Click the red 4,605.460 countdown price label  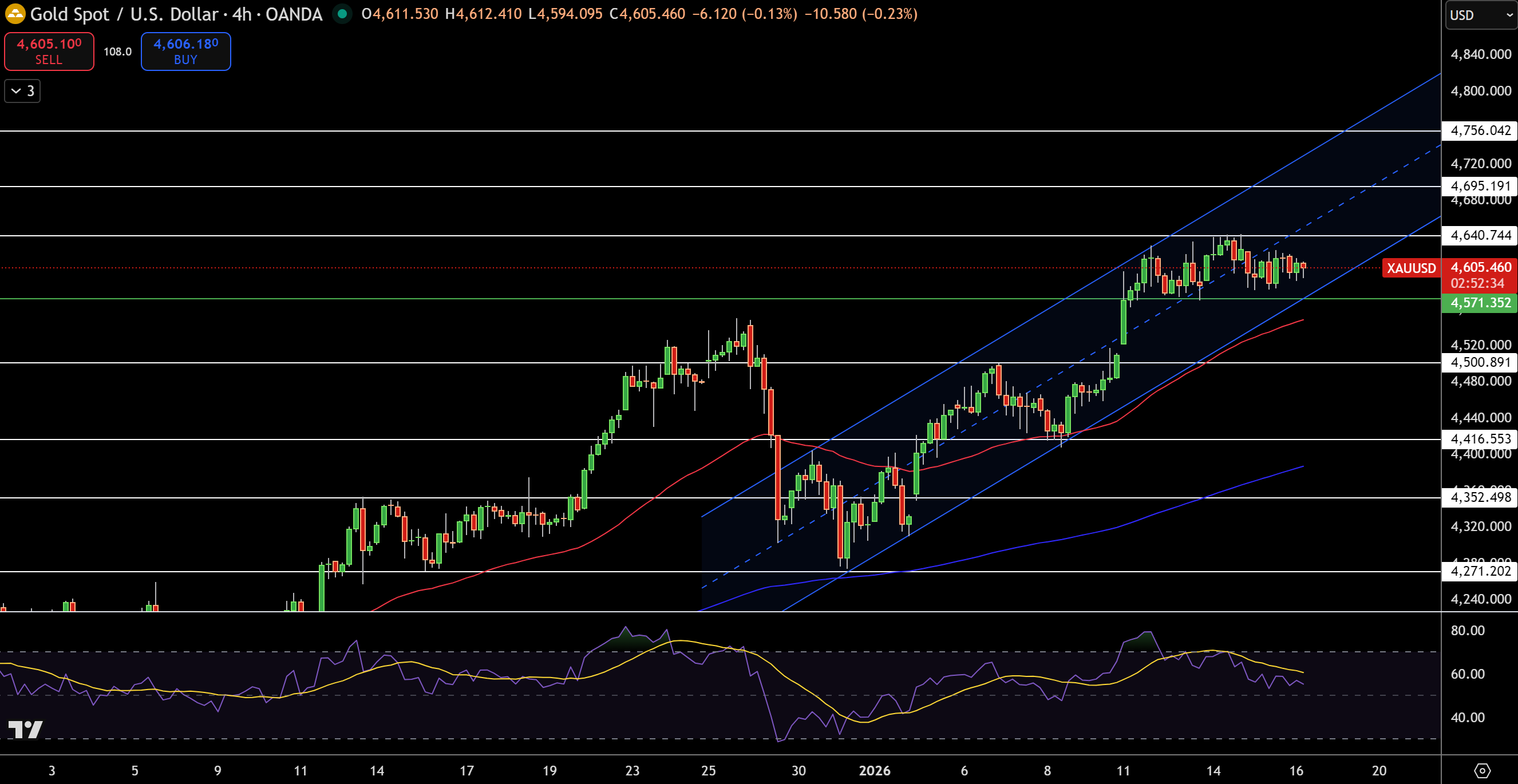1480,275
